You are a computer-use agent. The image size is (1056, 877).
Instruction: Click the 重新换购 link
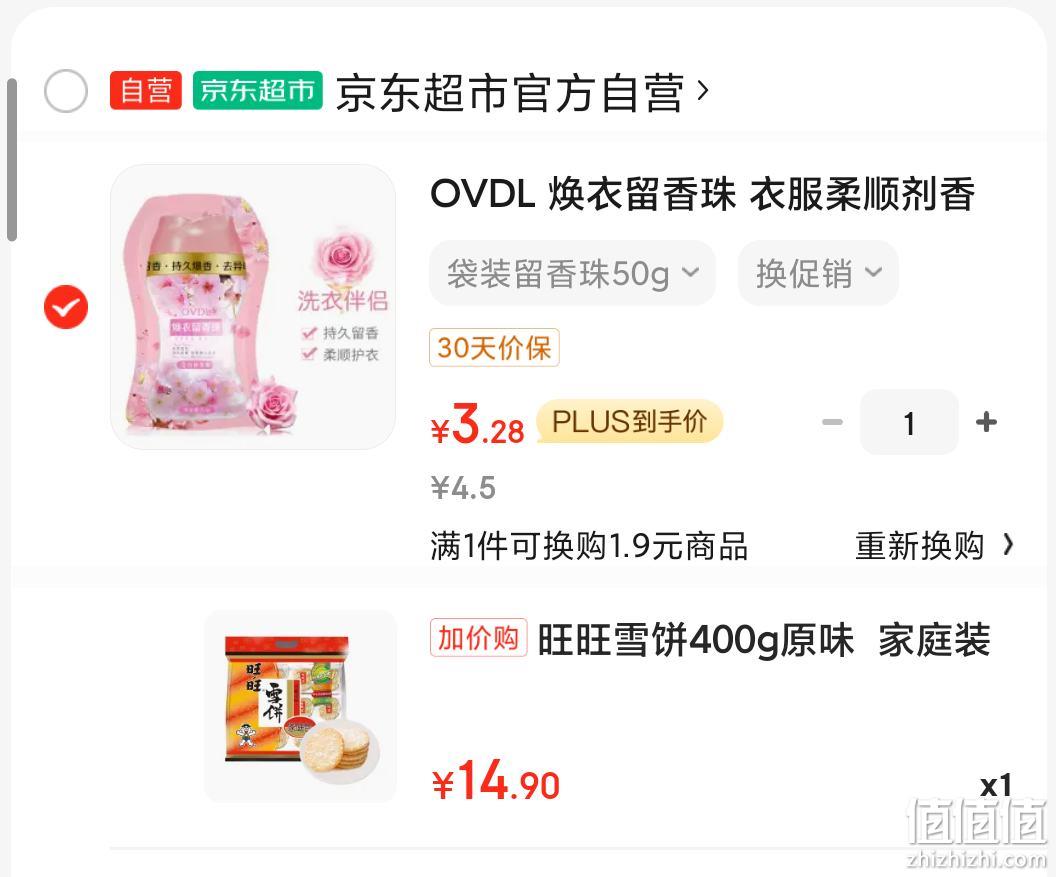(919, 545)
